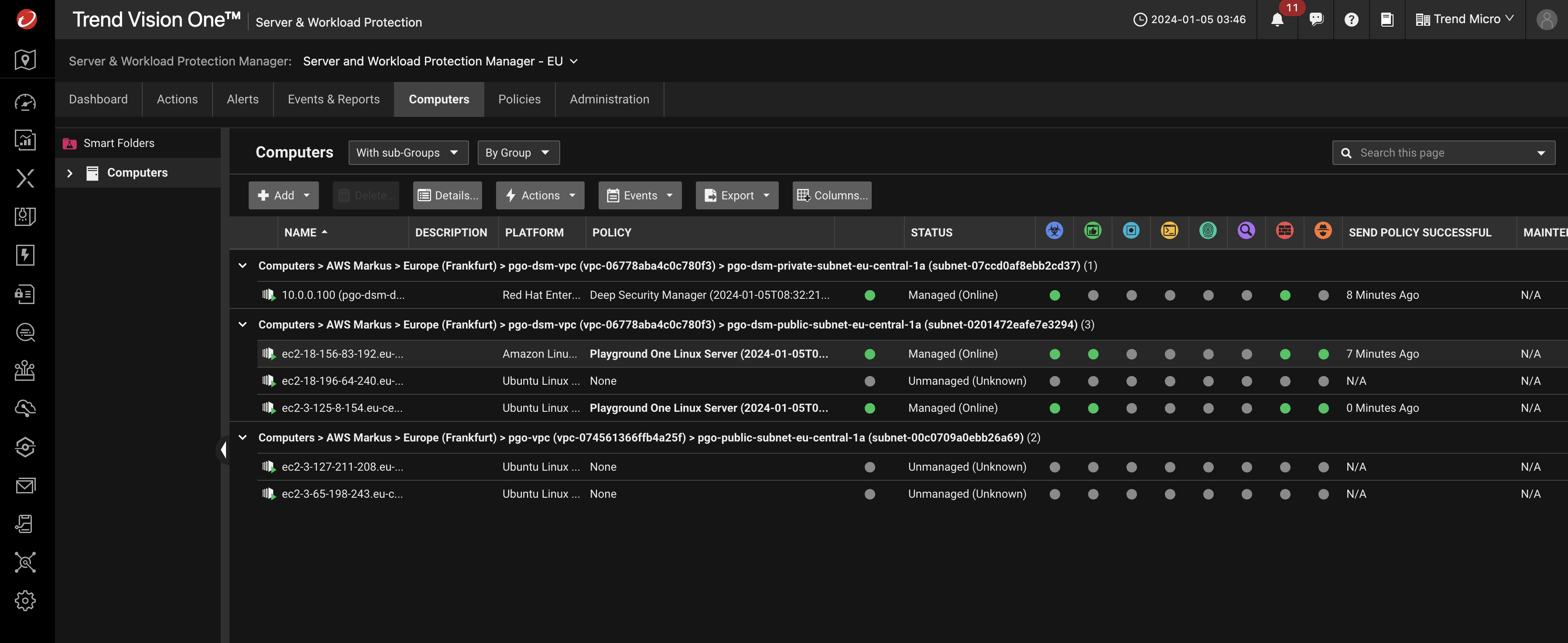This screenshot has height=643, width=1568.
Task: Click the yellow Application Control column icon
Action: tap(1169, 231)
